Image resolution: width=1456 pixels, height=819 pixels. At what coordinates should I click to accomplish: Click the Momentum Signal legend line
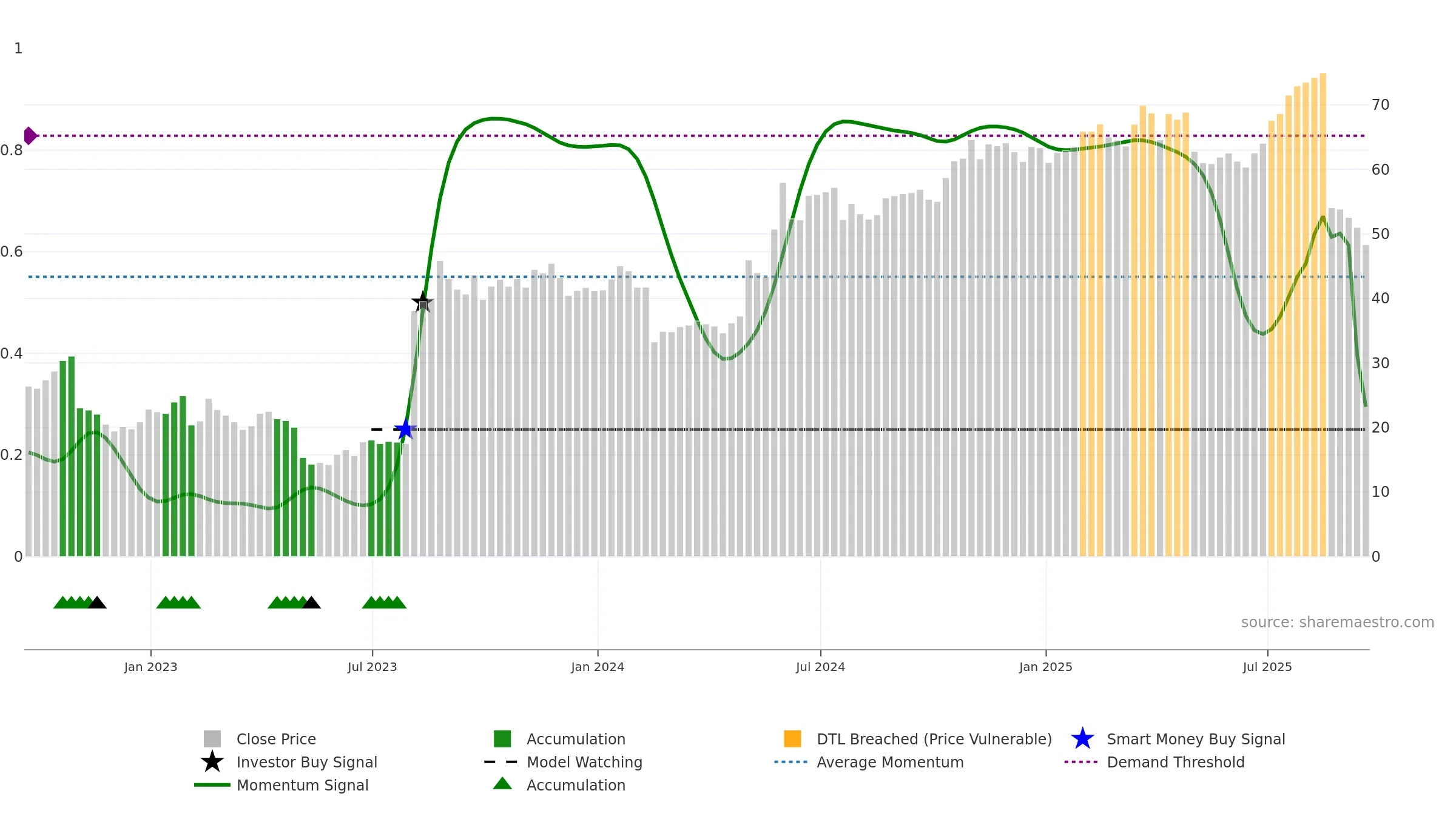(x=212, y=785)
